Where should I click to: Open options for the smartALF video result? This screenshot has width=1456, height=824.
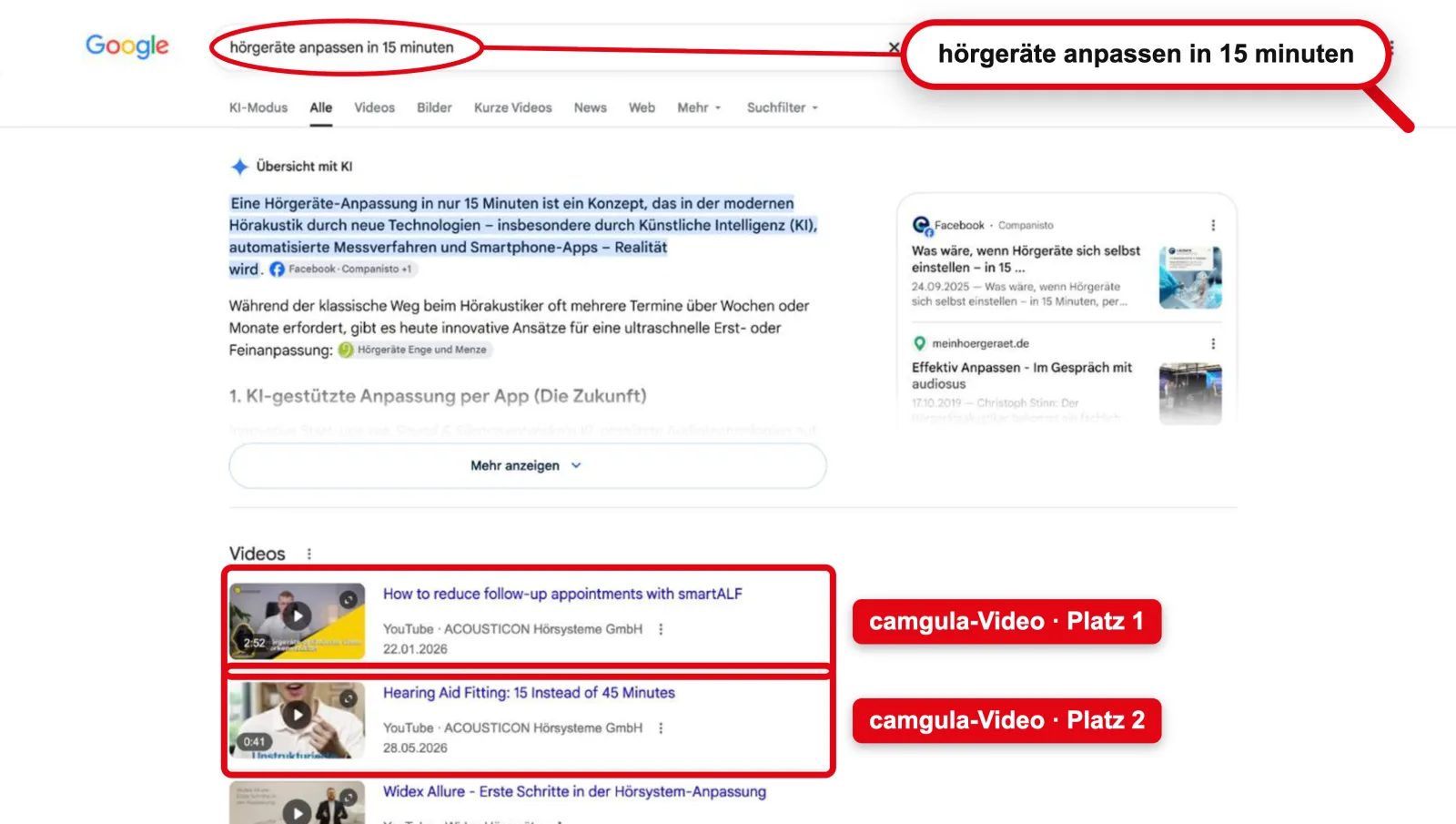coord(661,629)
